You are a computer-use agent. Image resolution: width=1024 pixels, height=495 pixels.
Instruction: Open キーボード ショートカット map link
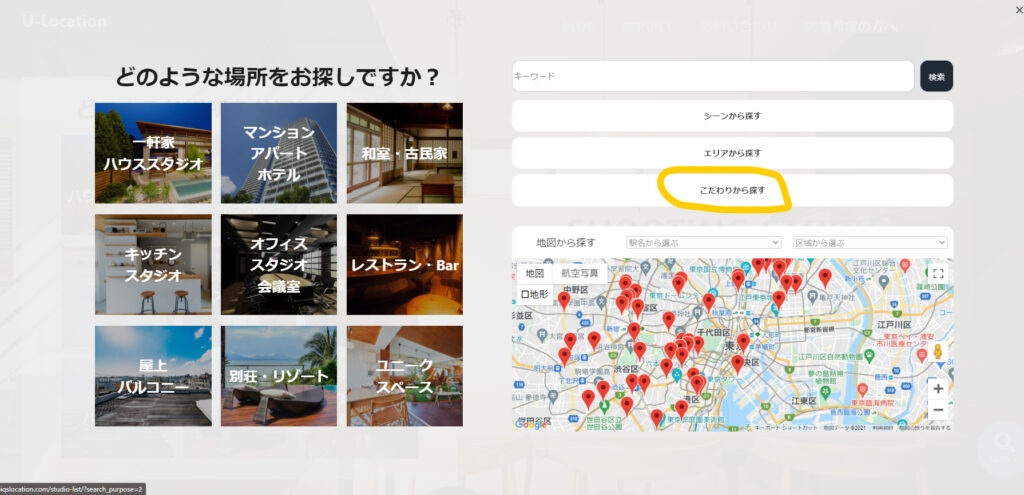tap(786, 428)
